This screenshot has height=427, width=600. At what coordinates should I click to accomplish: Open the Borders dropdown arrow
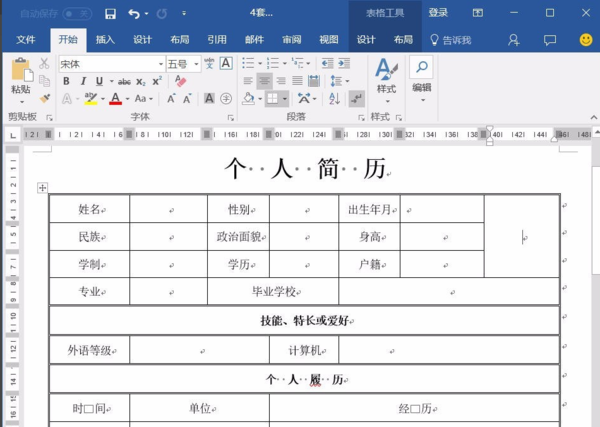point(285,99)
